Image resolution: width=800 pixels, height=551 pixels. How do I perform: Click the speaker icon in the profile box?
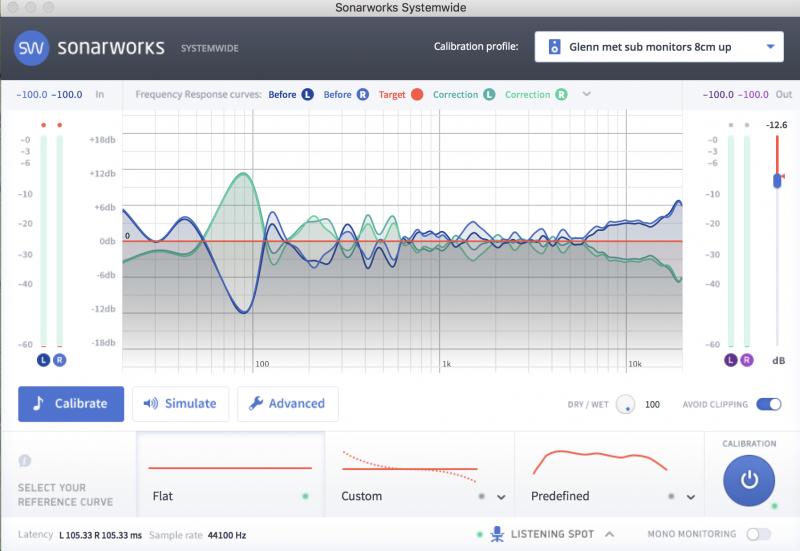pos(554,47)
